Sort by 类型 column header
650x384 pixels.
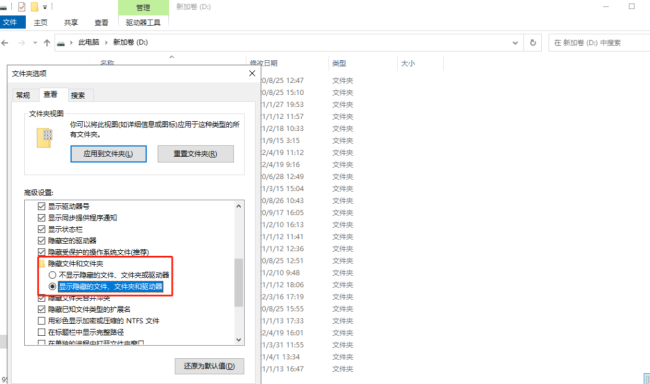pos(339,63)
